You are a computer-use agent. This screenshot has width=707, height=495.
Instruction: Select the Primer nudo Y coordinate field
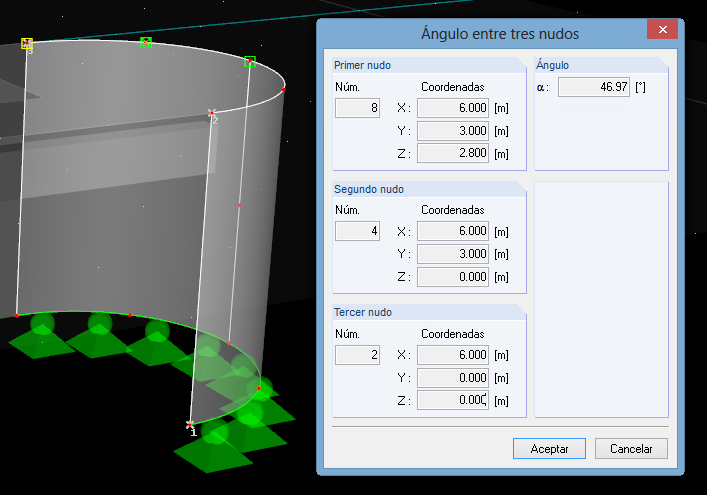point(453,131)
